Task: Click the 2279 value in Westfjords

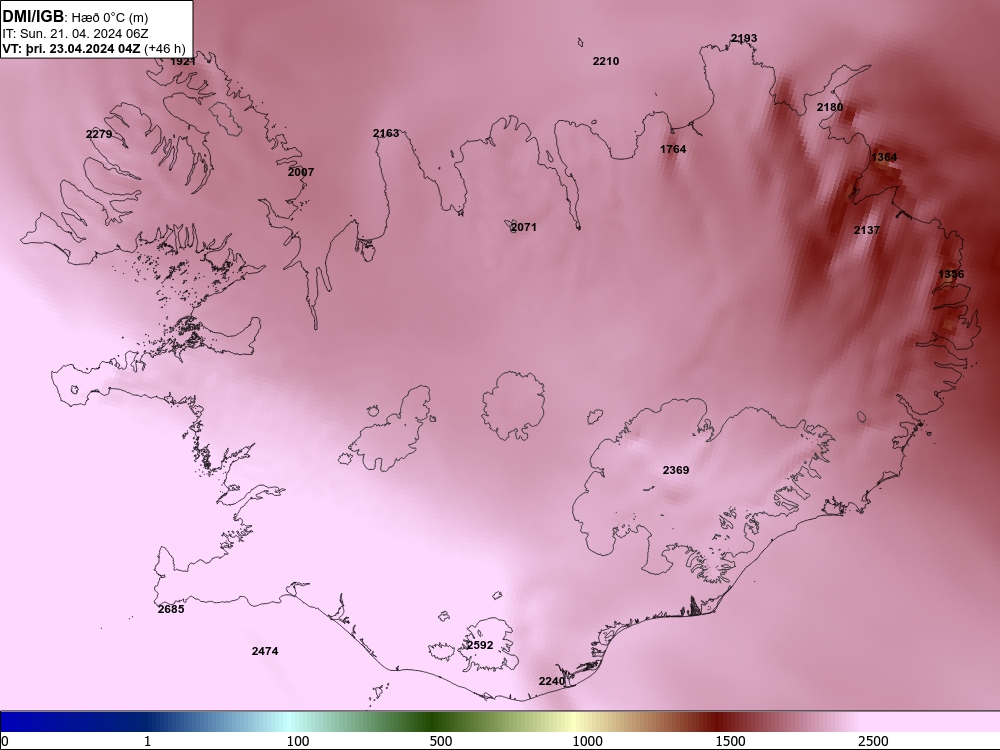Action: pos(99,134)
